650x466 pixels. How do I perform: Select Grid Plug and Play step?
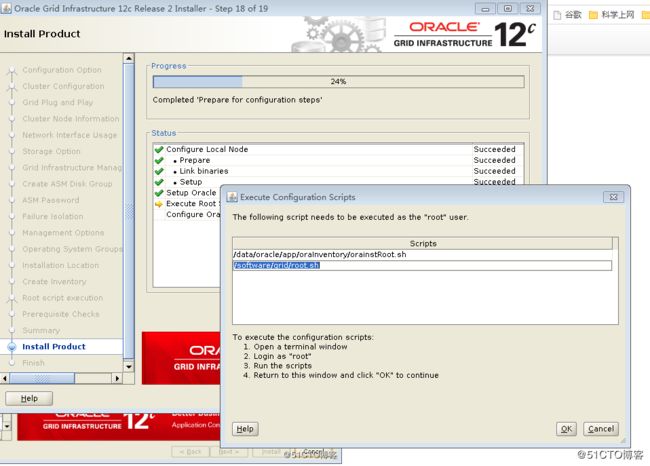(x=57, y=102)
